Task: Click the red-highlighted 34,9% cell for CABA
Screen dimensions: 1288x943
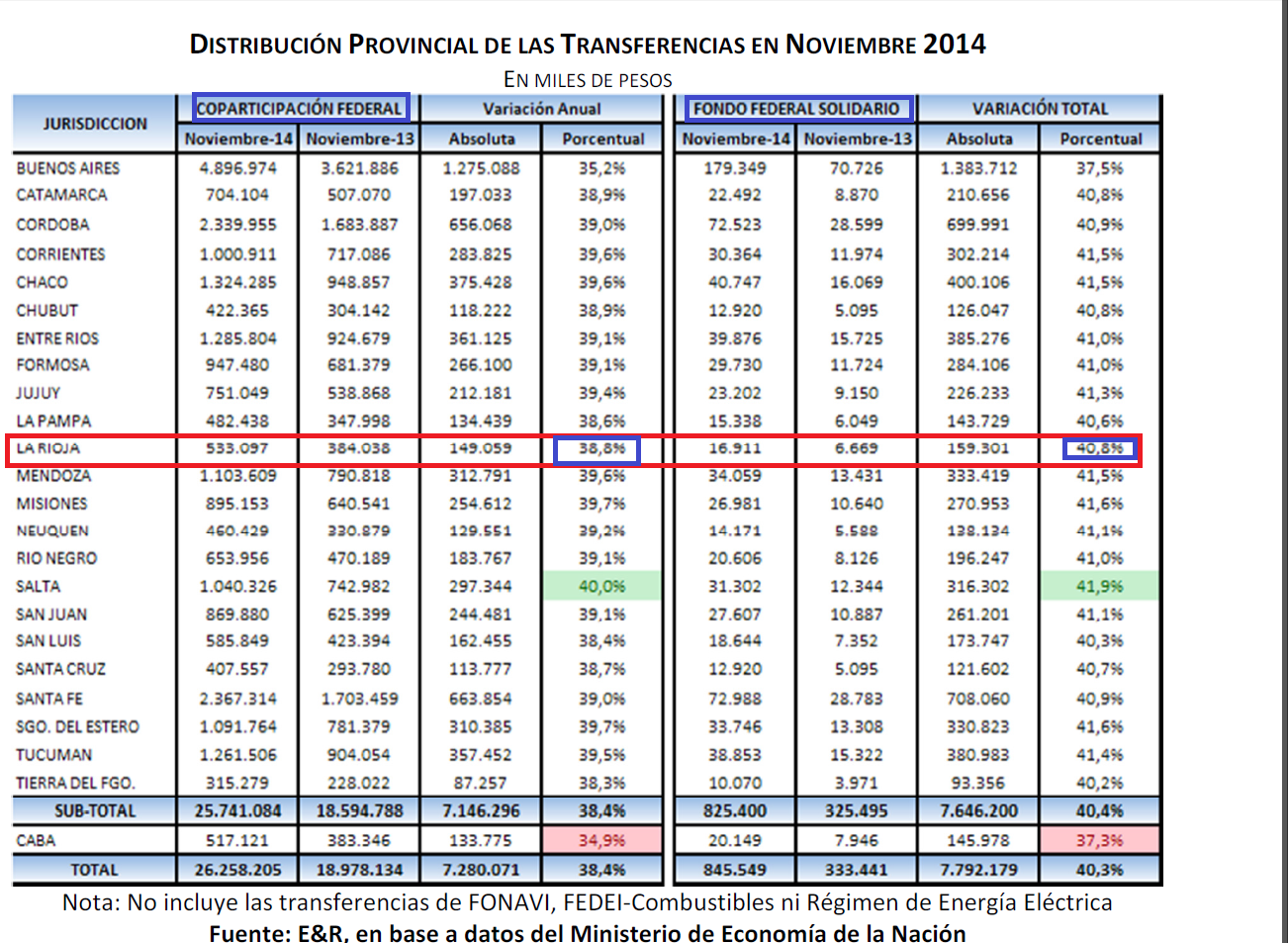Action: 601,840
